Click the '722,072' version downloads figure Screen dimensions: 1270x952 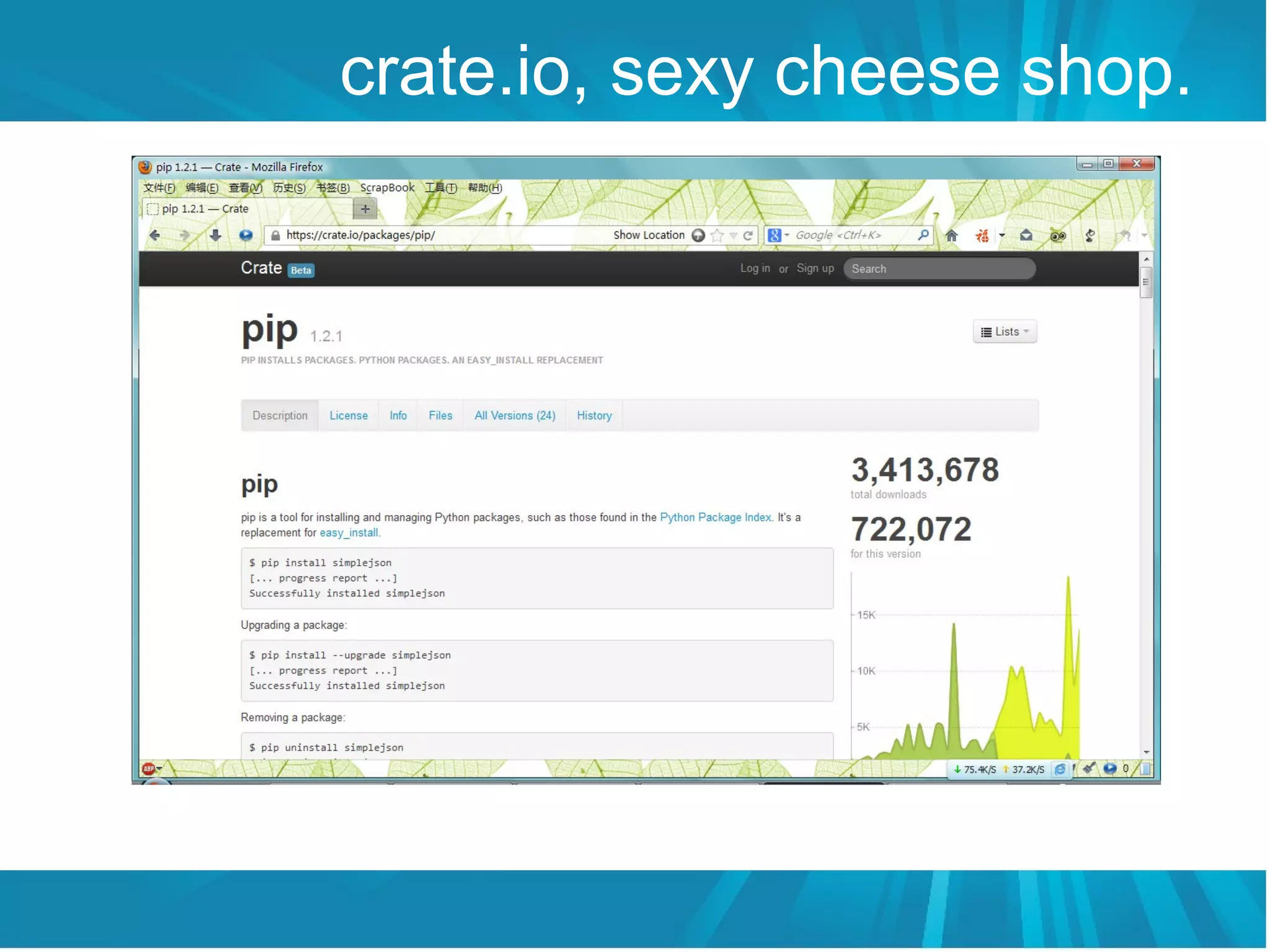pos(911,529)
